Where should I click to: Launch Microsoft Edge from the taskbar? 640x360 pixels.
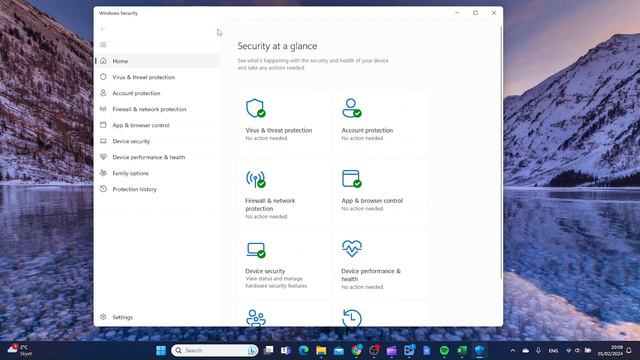[x=303, y=350]
